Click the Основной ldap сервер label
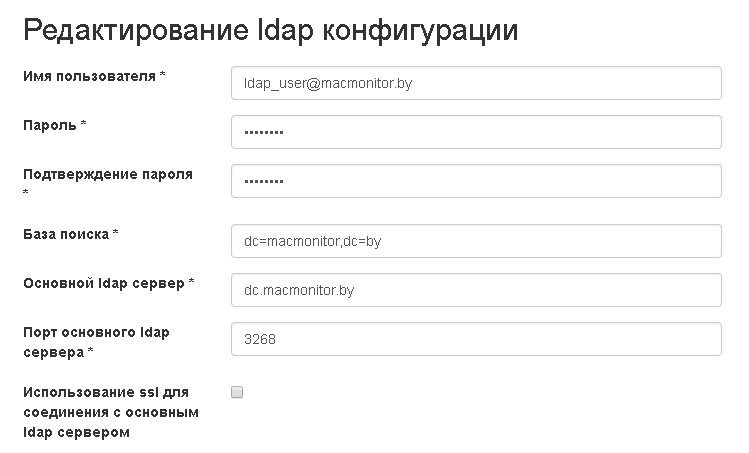Image resolution: width=749 pixels, height=453 pixels. pos(103,283)
